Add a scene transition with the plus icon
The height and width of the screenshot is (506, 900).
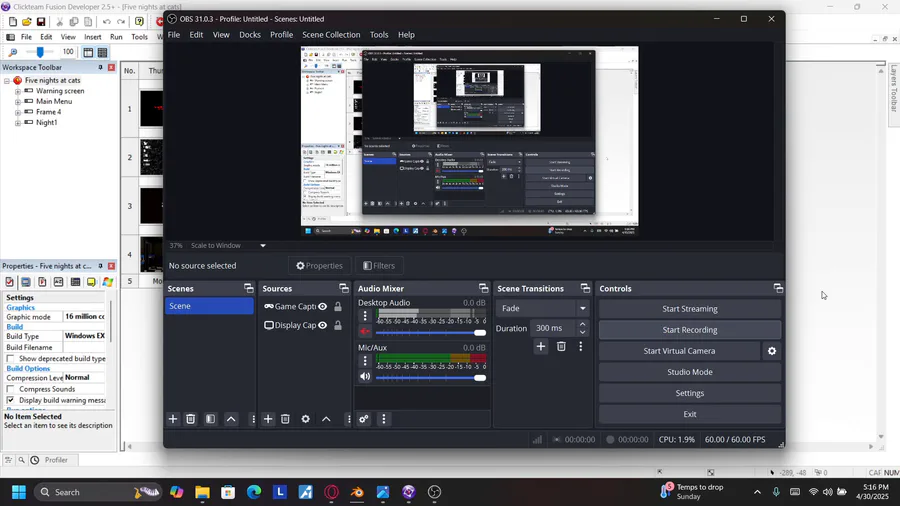[541, 347]
